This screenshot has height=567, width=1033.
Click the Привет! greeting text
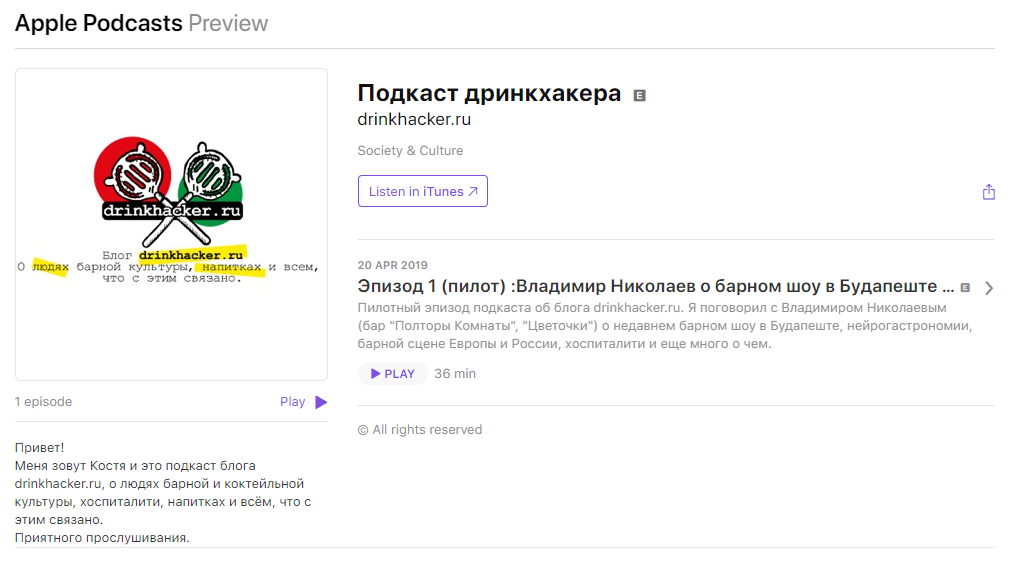click(40, 447)
